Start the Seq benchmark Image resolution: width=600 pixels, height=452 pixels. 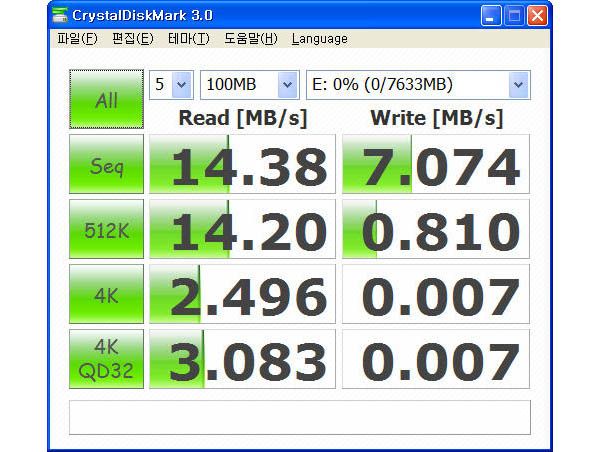click(x=106, y=164)
